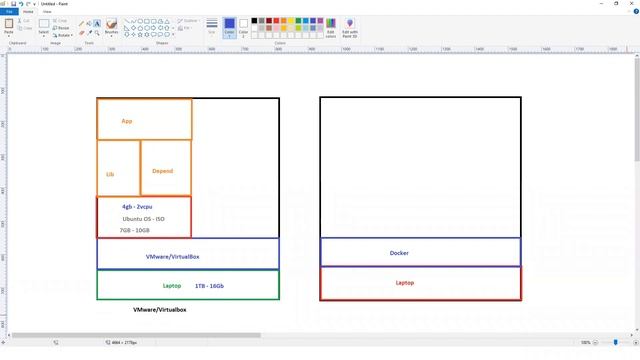Choose the Oval shape
The image size is (640, 360).
tap(140, 21)
